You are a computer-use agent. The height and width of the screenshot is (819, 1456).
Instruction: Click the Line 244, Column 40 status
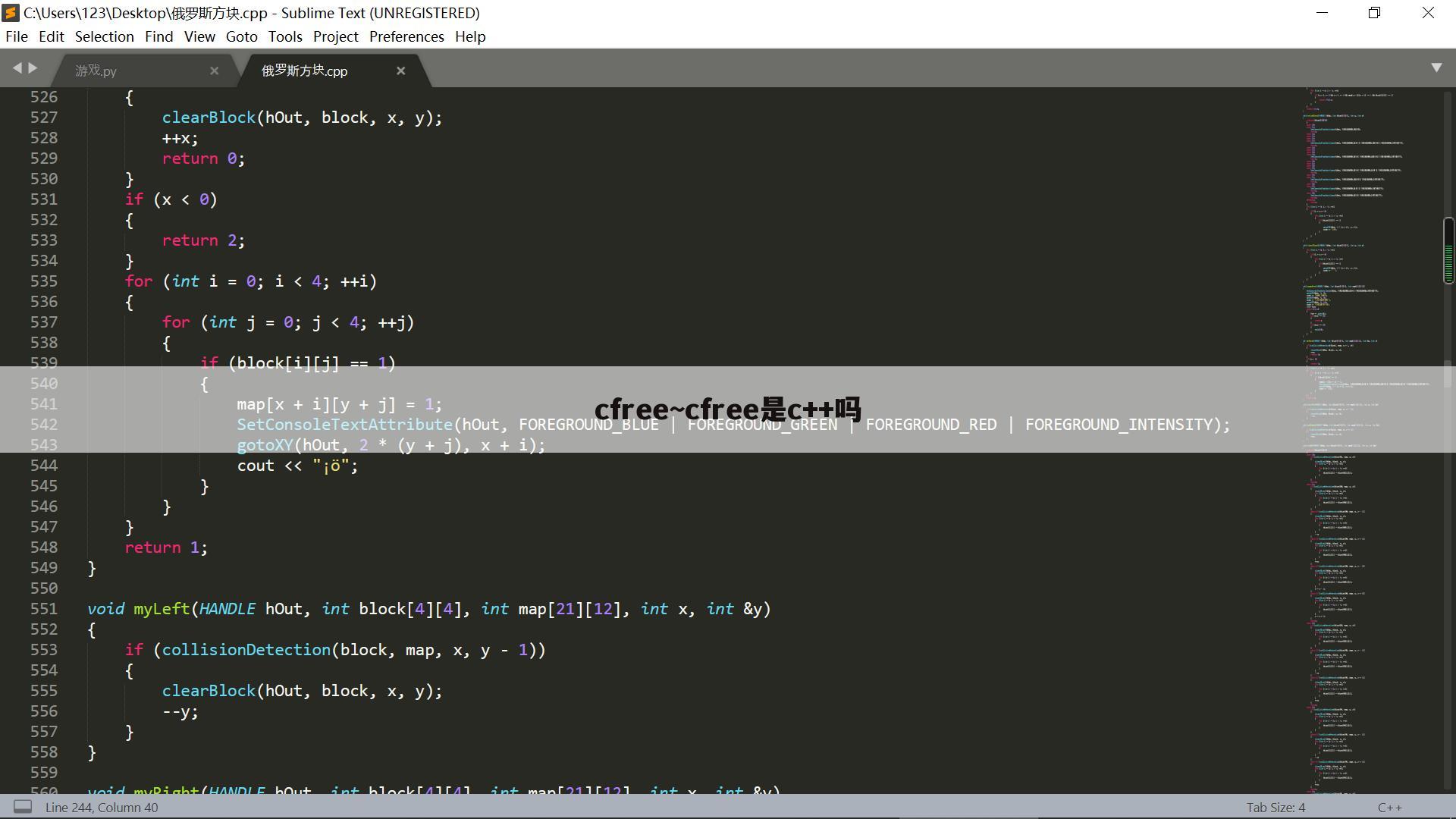pyautogui.click(x=102, y=808)
